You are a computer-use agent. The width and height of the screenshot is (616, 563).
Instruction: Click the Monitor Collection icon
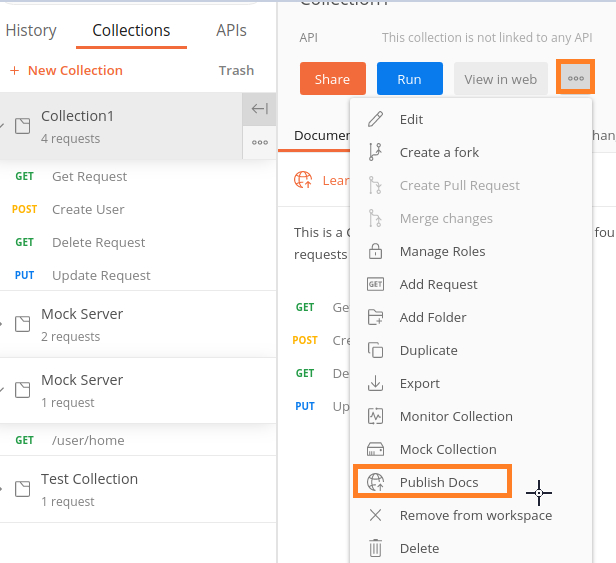[376, 416]
